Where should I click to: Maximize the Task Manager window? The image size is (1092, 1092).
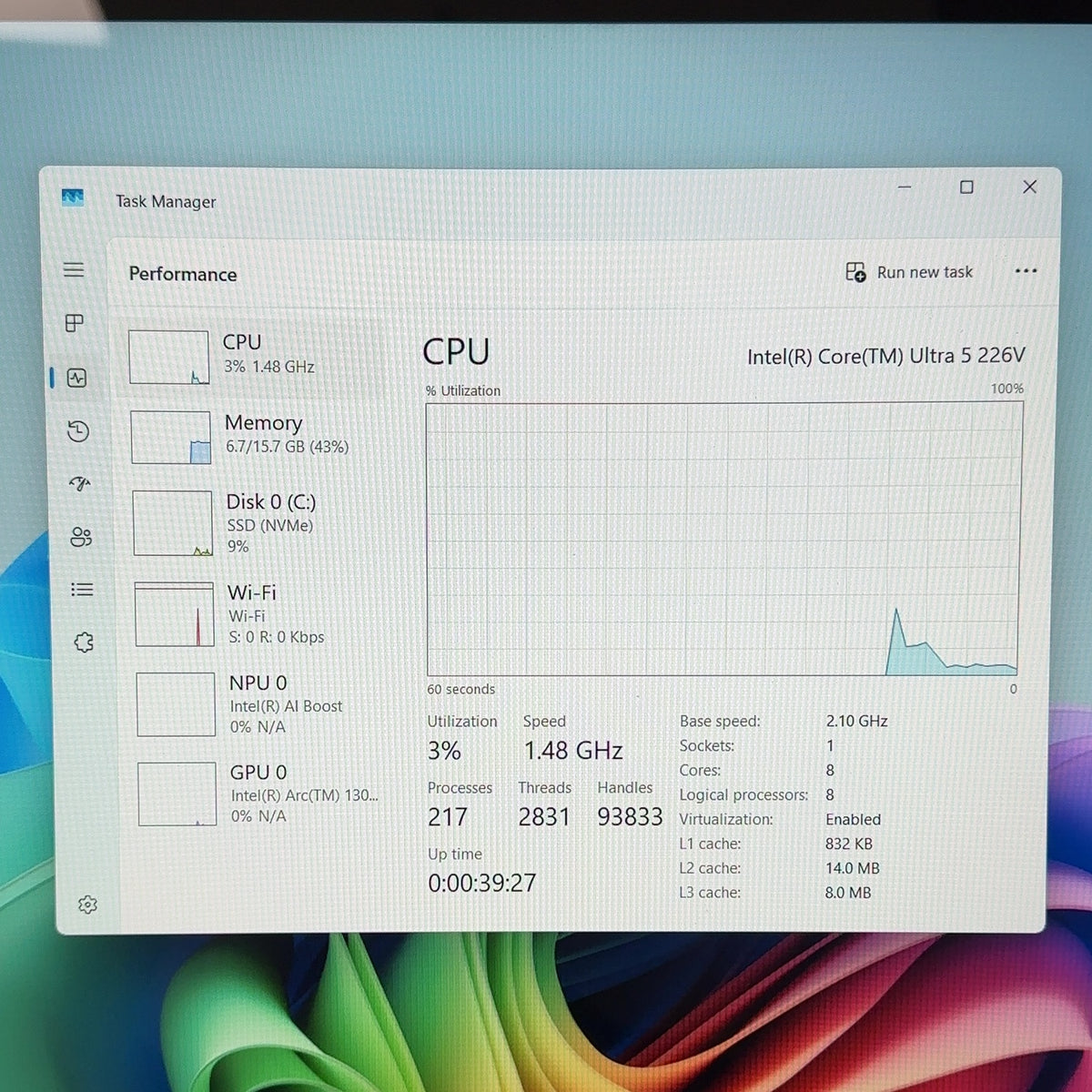pos(966,187)
